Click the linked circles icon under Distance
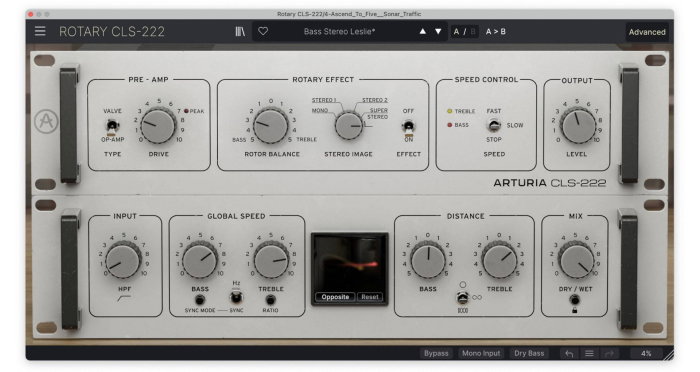 click(x=477, y=297)
